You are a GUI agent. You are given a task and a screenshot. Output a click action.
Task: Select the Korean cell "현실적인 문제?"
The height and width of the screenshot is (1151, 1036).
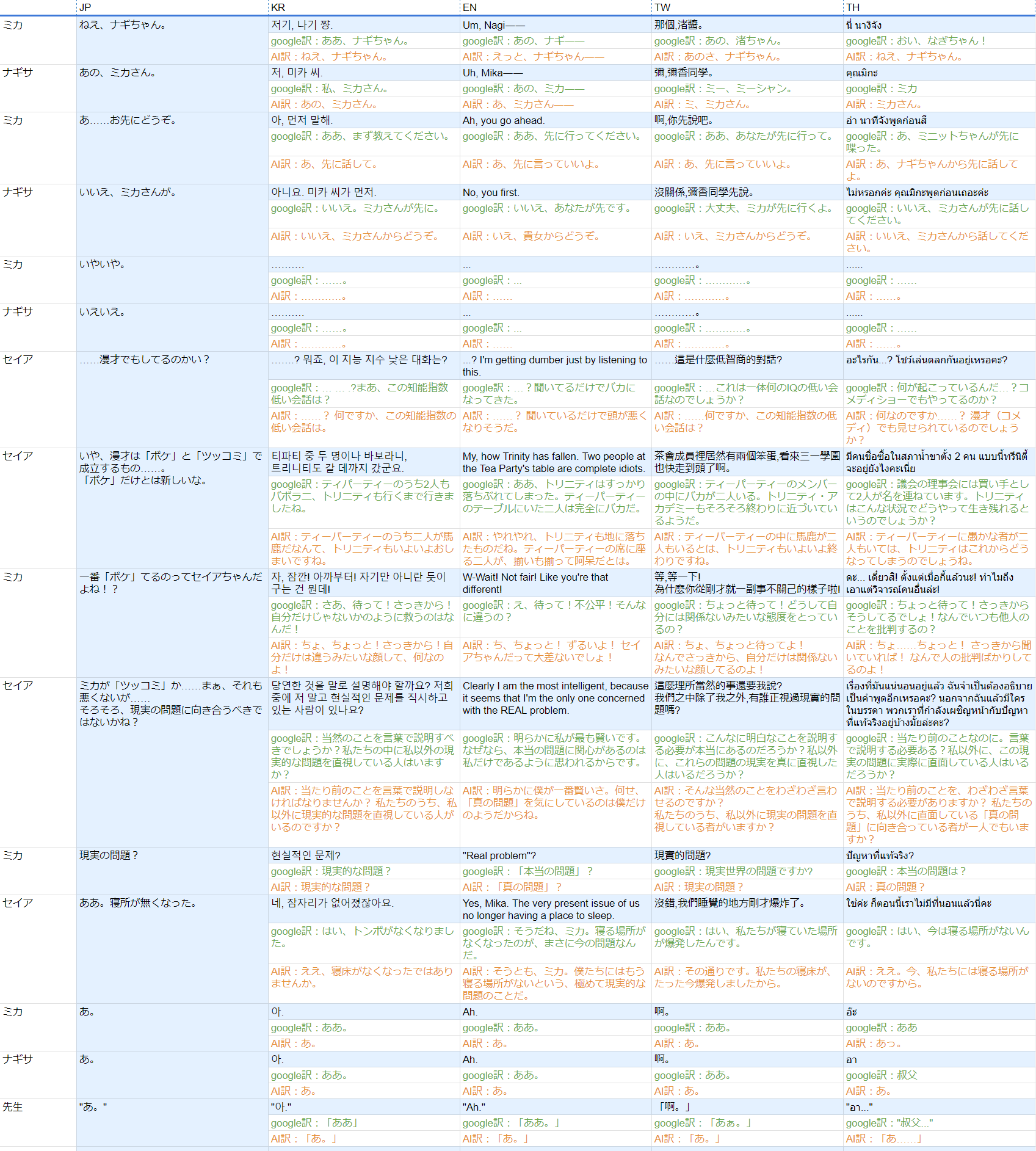tap(364, 855)
